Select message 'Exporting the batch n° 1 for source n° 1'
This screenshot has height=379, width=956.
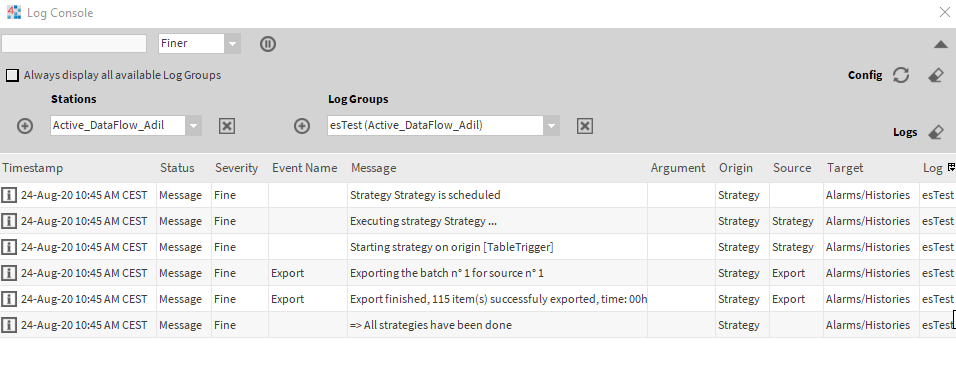pos(447,273)
